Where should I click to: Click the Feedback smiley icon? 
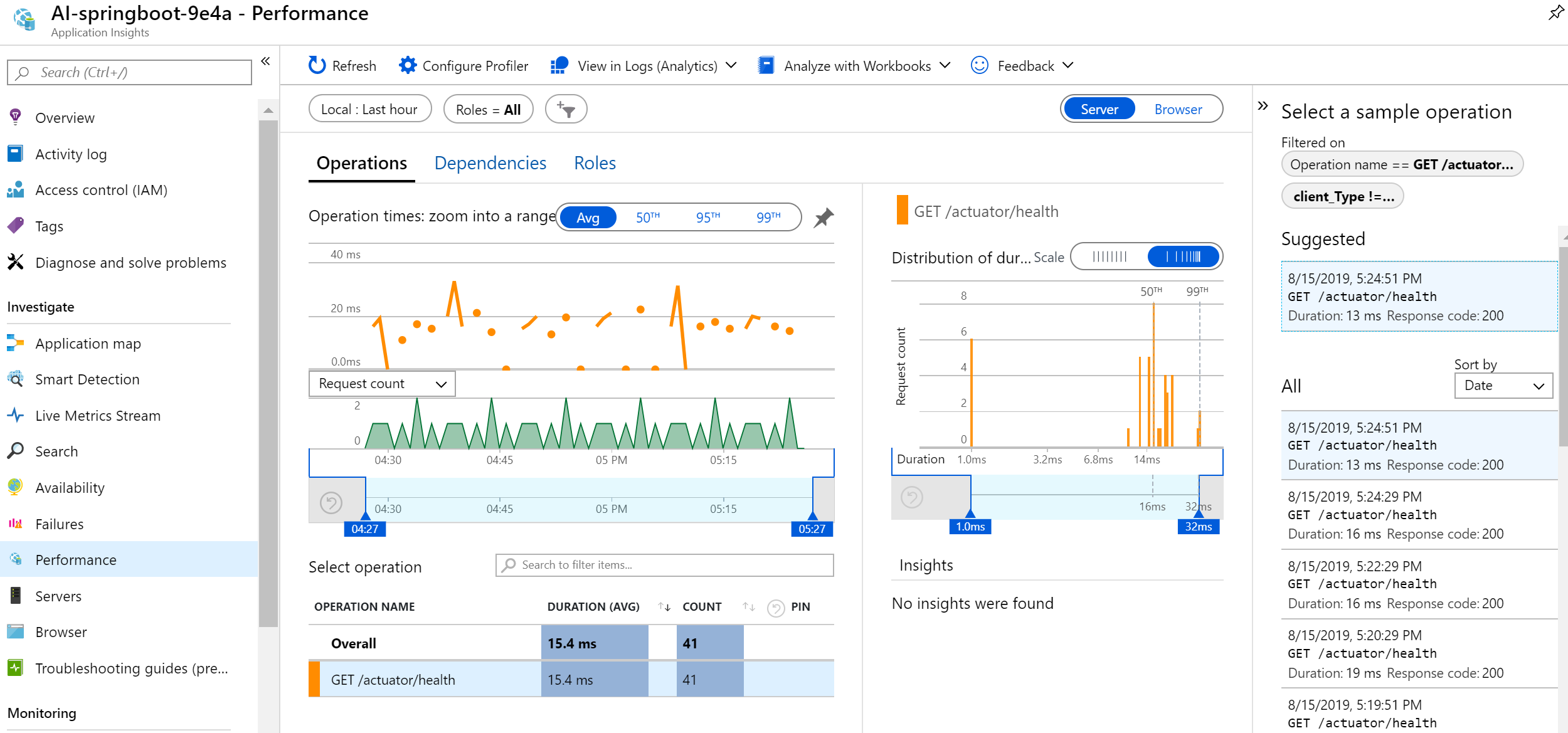point(979,65)
